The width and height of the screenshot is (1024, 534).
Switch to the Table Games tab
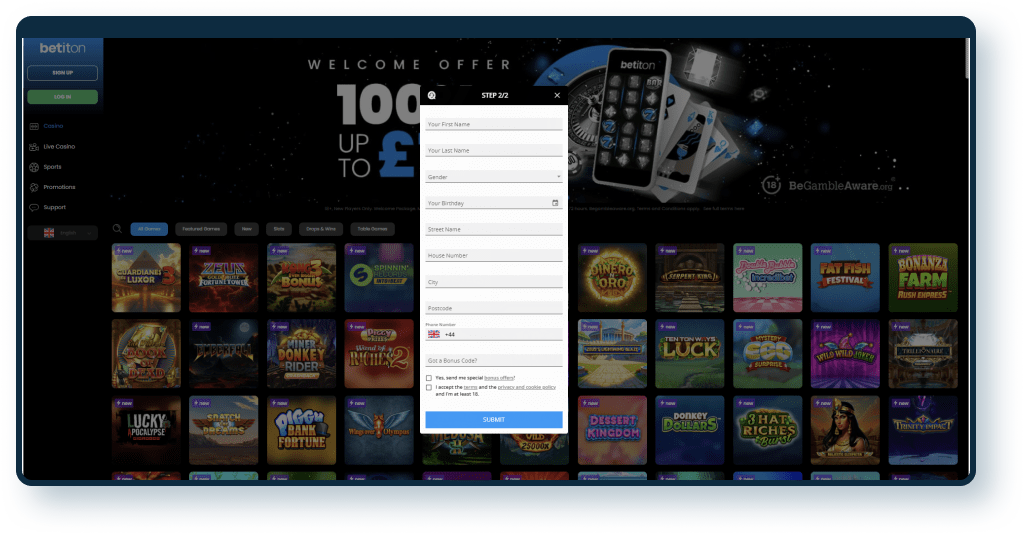[372, 229]
